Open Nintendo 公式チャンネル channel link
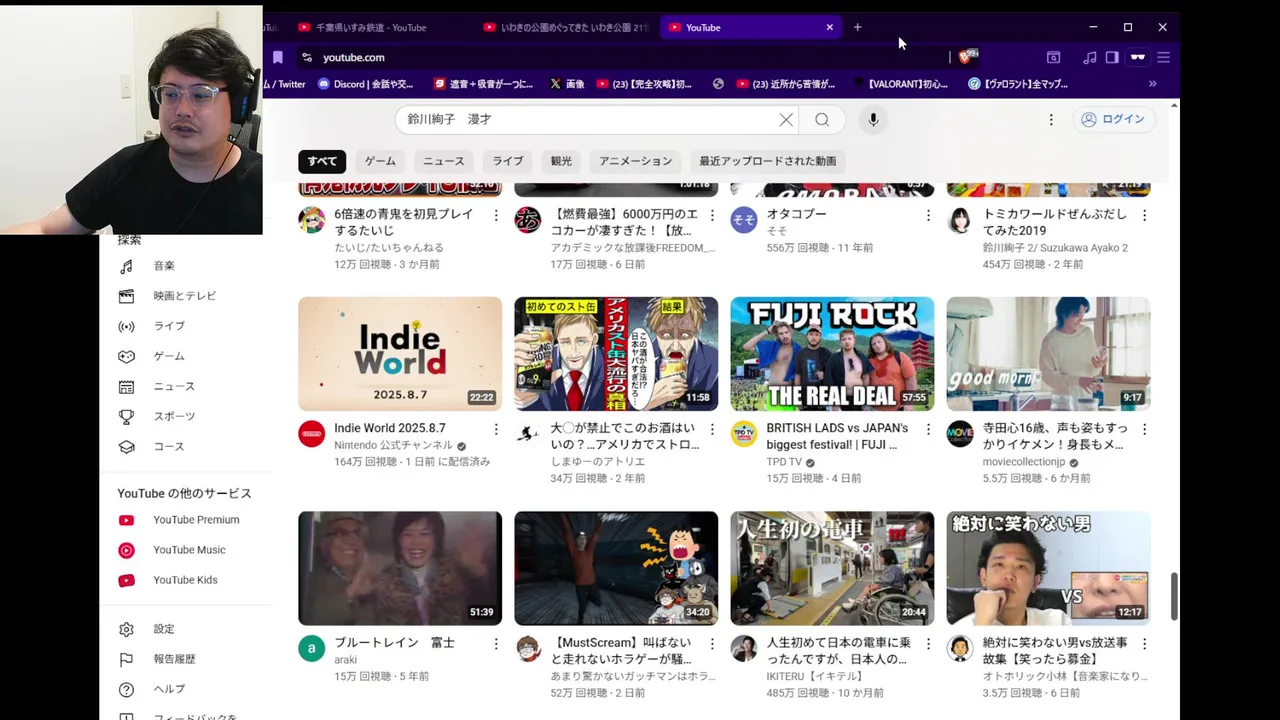The image size is (1280, 720). pos(393,445)
